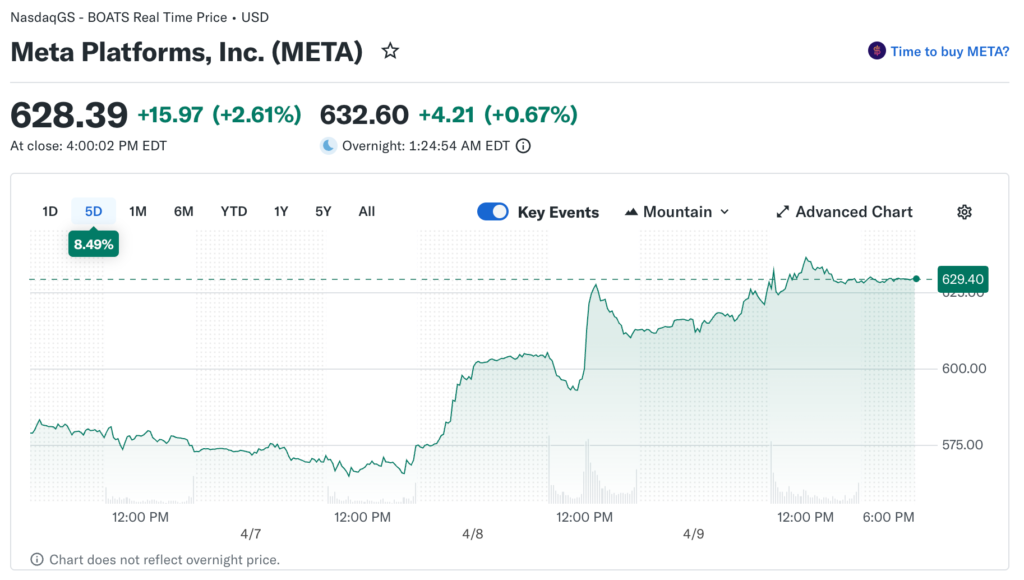Viewport: 1024px width, 580px height.
Task: Open chart settings gear icon
Action: tap(964, 212)
